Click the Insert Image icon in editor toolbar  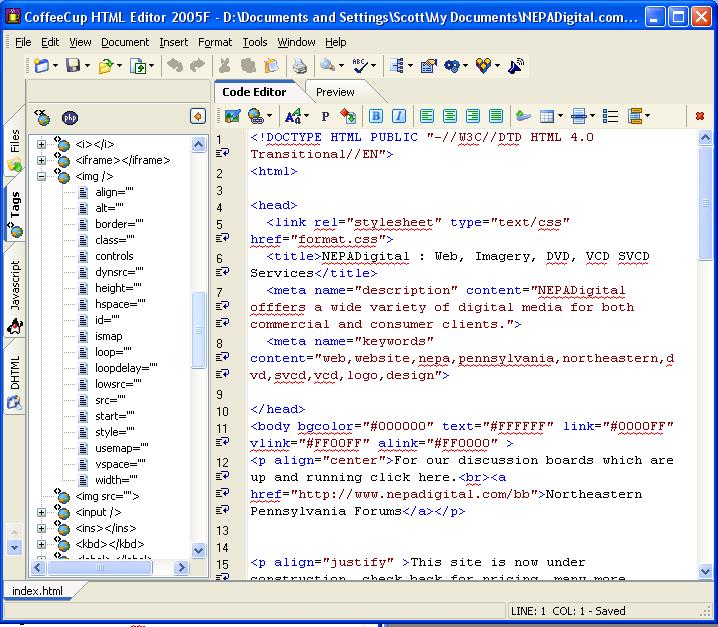pos(233,116)
